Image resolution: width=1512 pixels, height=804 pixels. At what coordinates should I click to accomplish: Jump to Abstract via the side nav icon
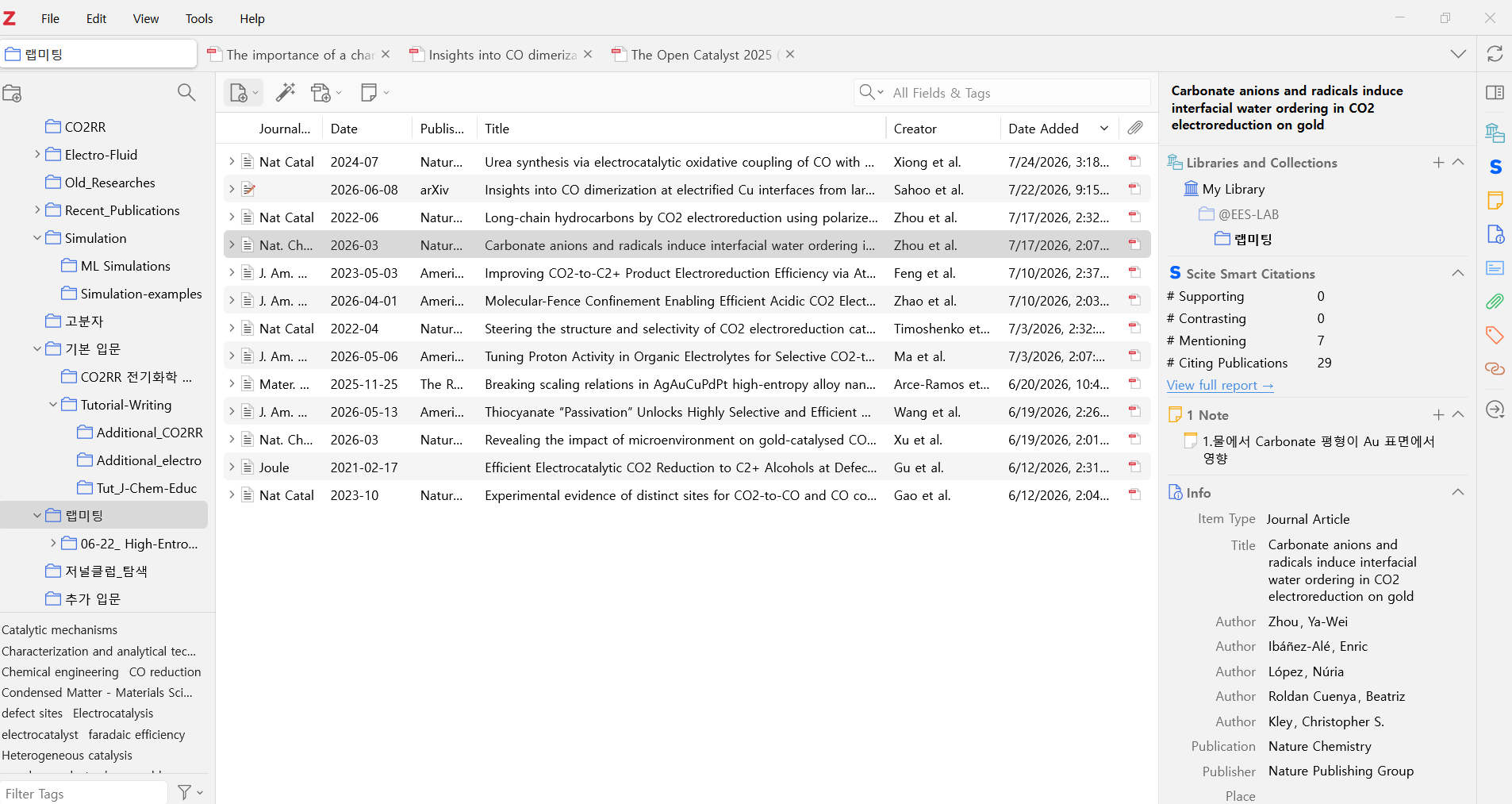1495,267
